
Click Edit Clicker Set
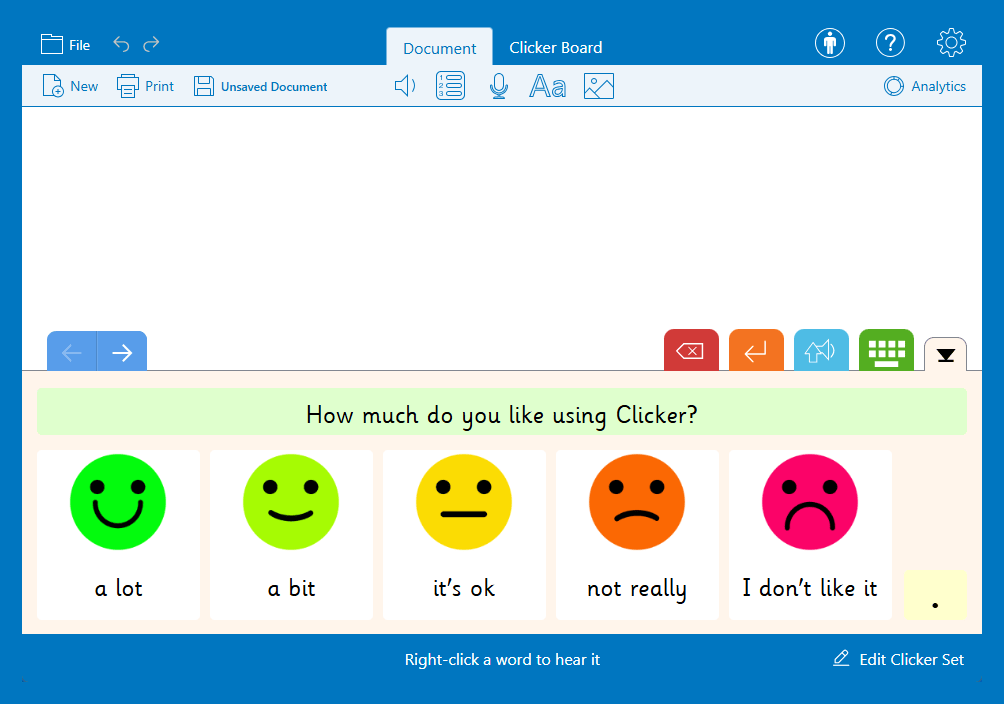click(x=898, y=659)
